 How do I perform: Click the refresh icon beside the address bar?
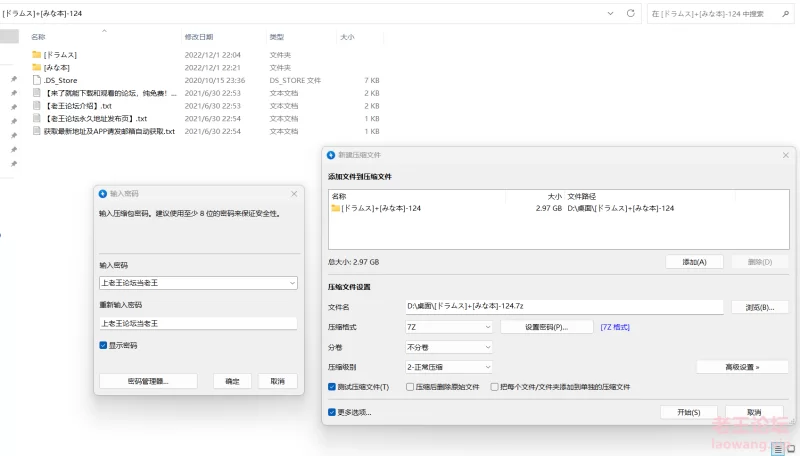click(630, 13)
